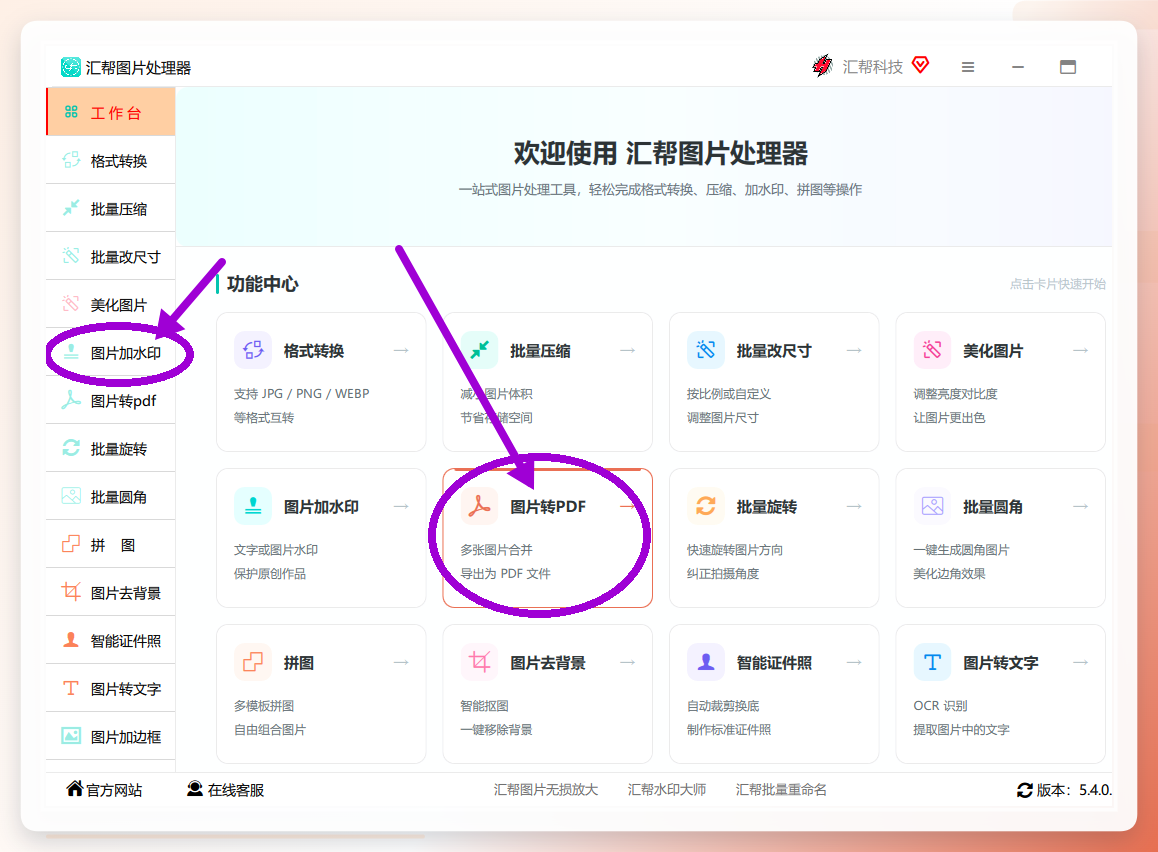This screenshot has height=852, width=1158.
Task: Click the 图片转文字 card T icon
Action: pos(932,662)
